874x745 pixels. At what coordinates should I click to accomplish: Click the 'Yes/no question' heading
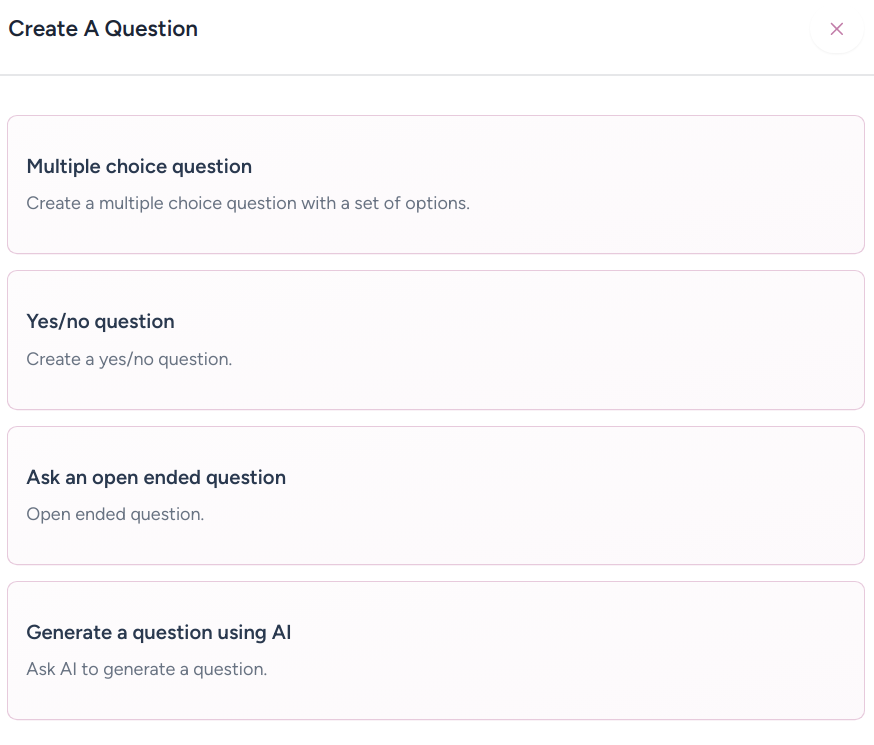pos(100,321)
